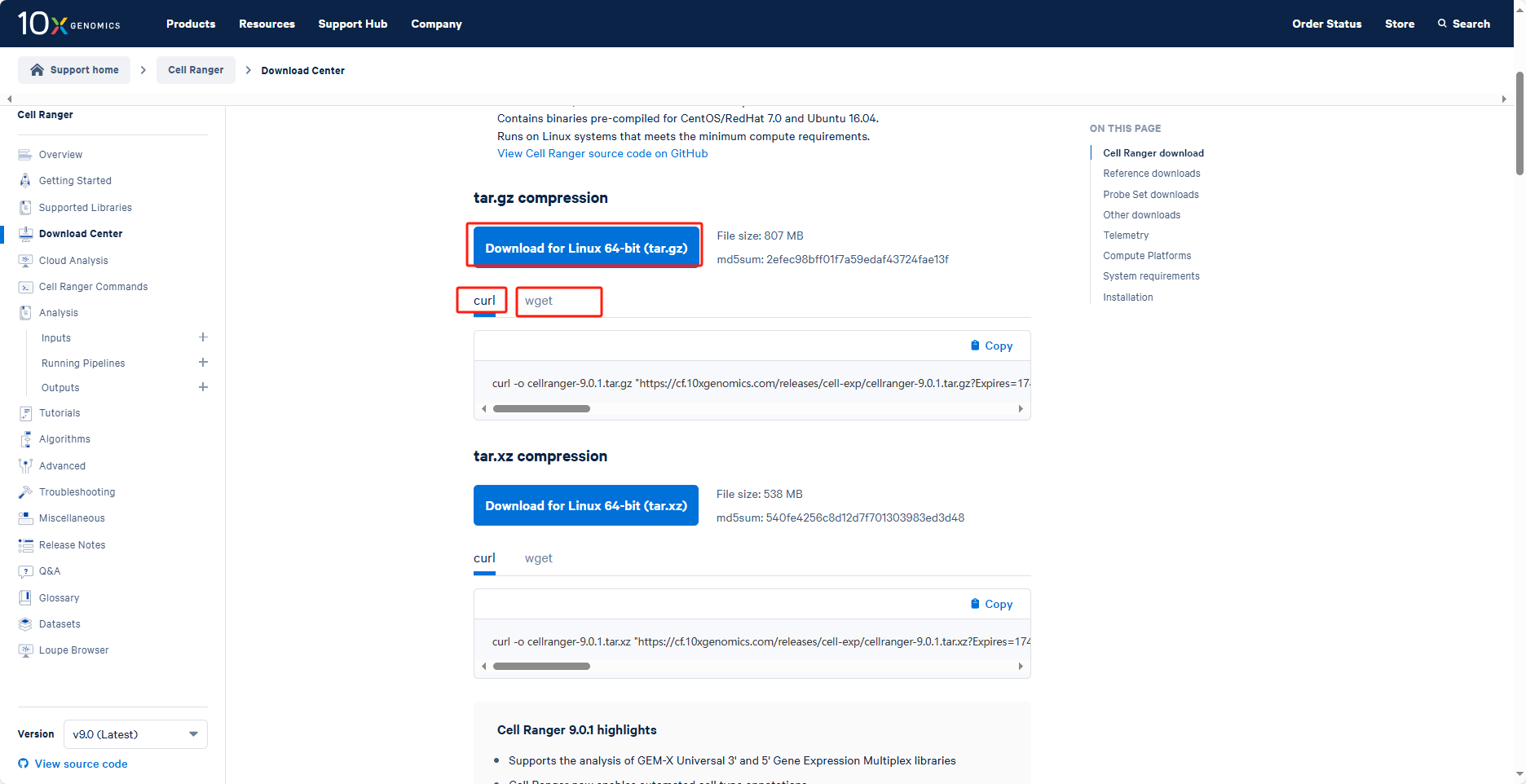This screenshot has height=784, width=1526.
Task: Click the Algorithms sidebar icon
Action: [x=25, y=439]
